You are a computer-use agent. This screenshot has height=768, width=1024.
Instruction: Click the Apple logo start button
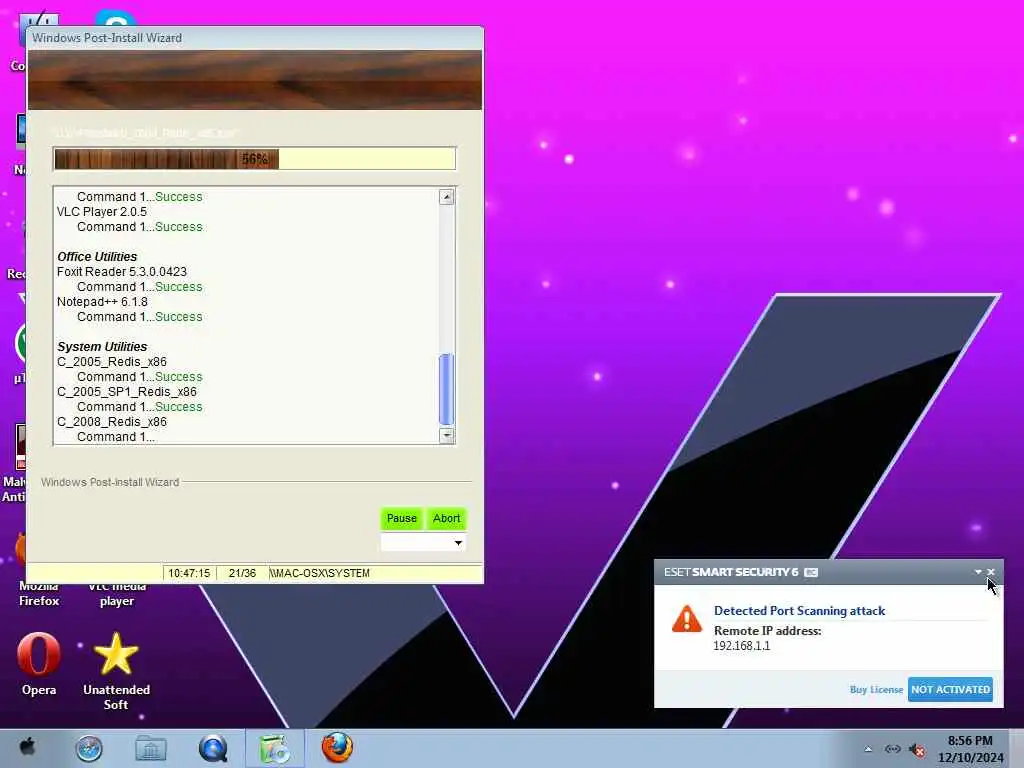point(27,747)
